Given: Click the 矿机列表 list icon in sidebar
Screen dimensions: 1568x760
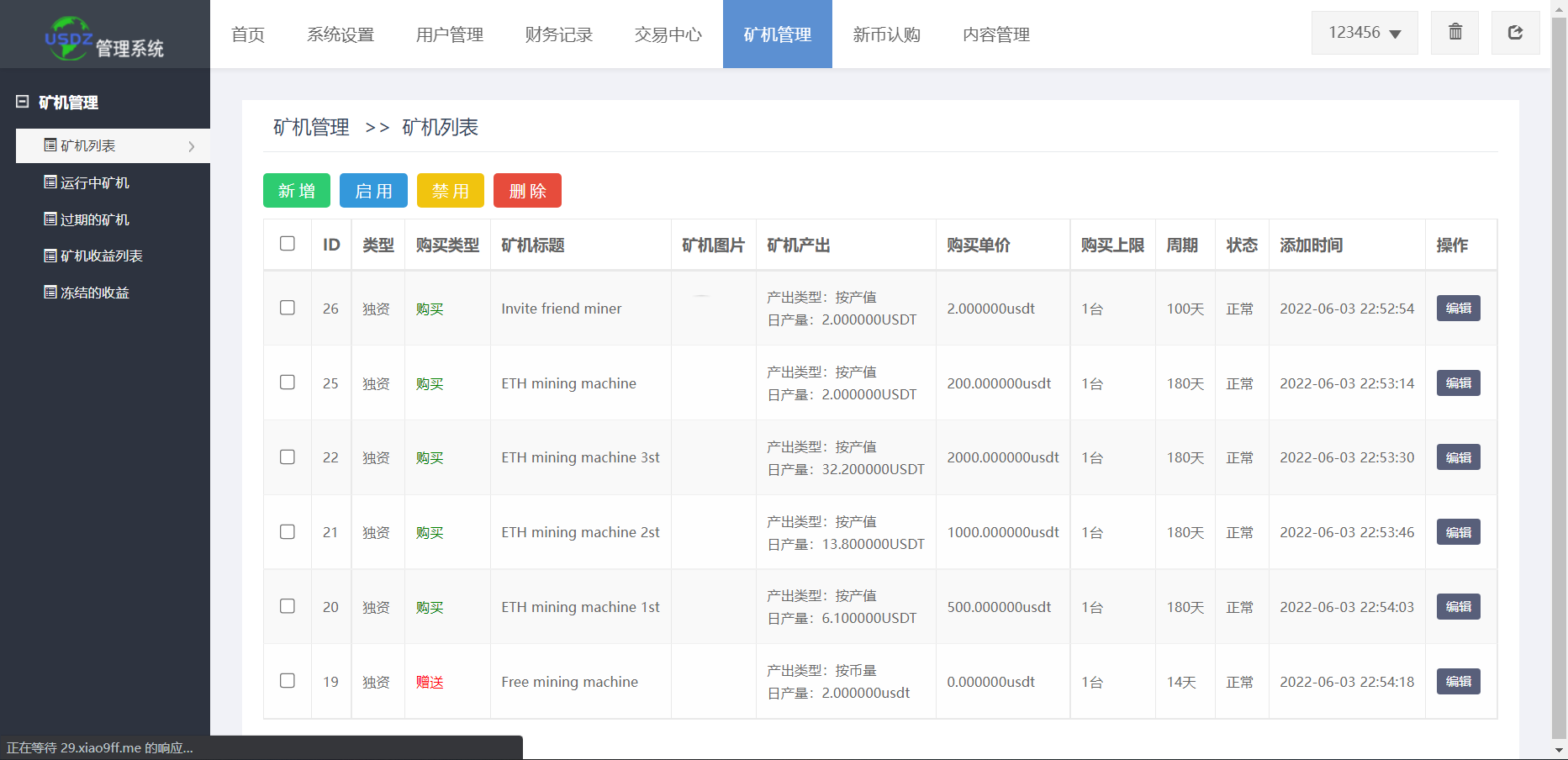Looking at the screenshot, I should (50, 145).
